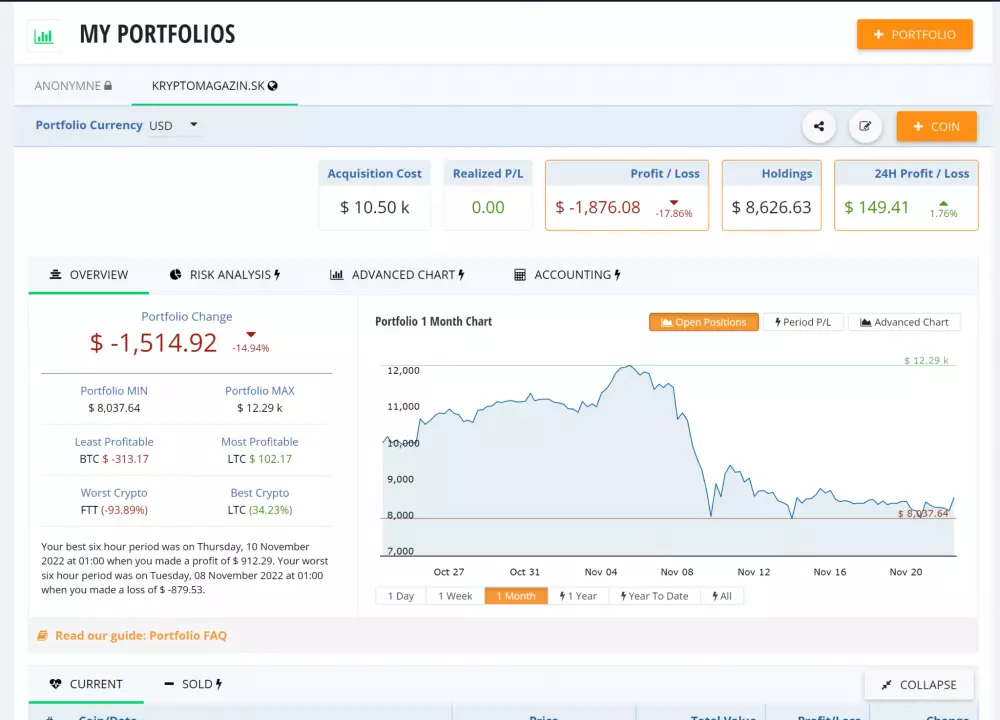Click the Advanced Chart icon on Overview tab

point(337,274)
